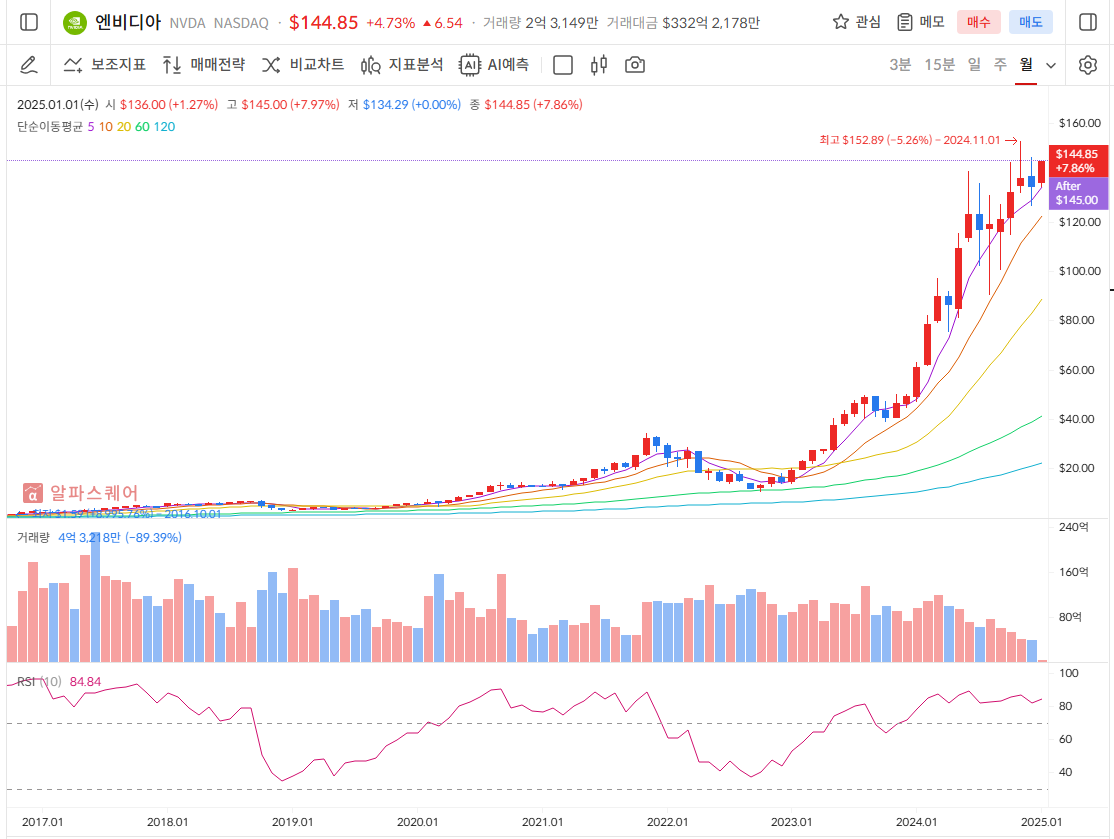Screen dimensions: 1114x839
Task: Expand the timeframe dropdown chevron
Action: pyautogui.click(x=1051, y=65)
